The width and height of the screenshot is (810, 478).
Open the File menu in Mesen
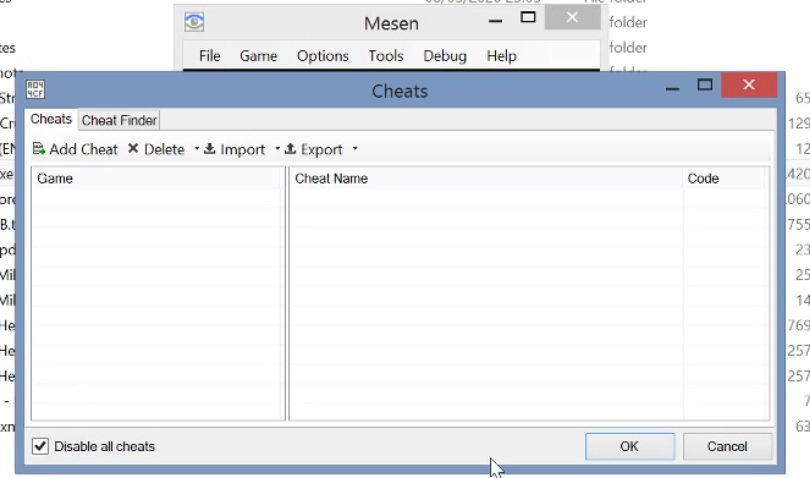click(x=210, y=56)
